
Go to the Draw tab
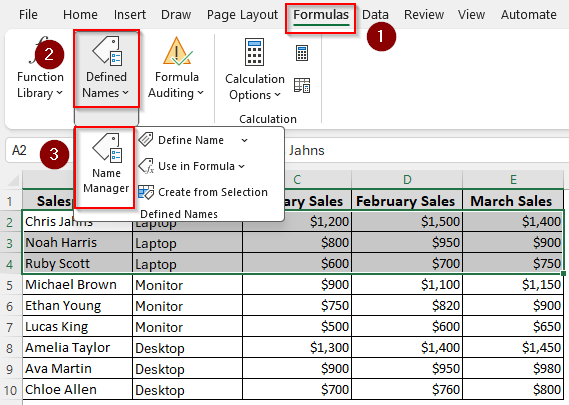(x=176, y=15)
